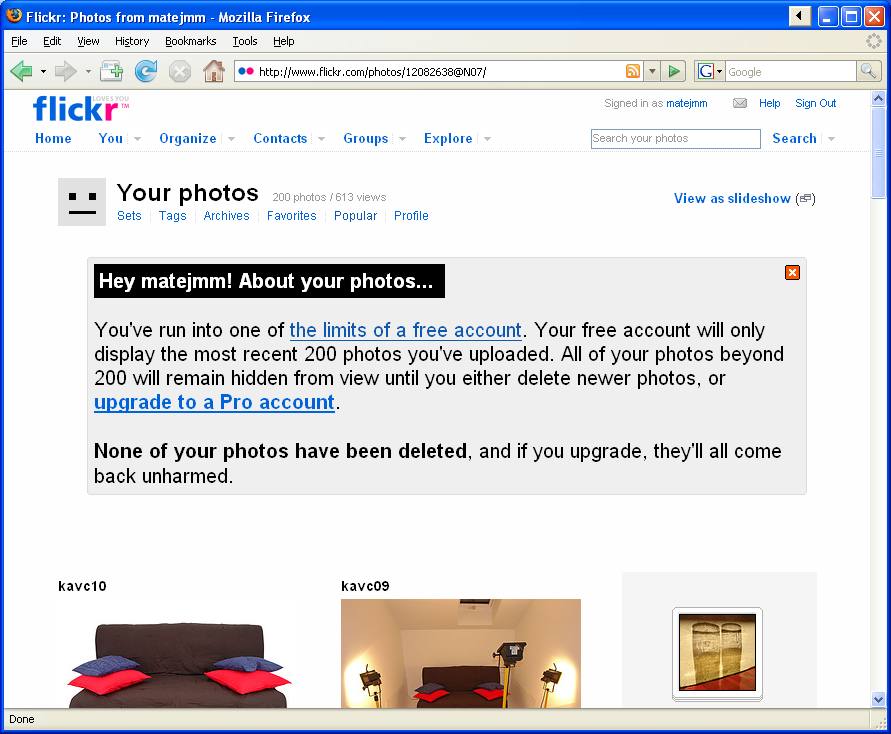Expand the address bar URL history dropdown

pos(652,71)
